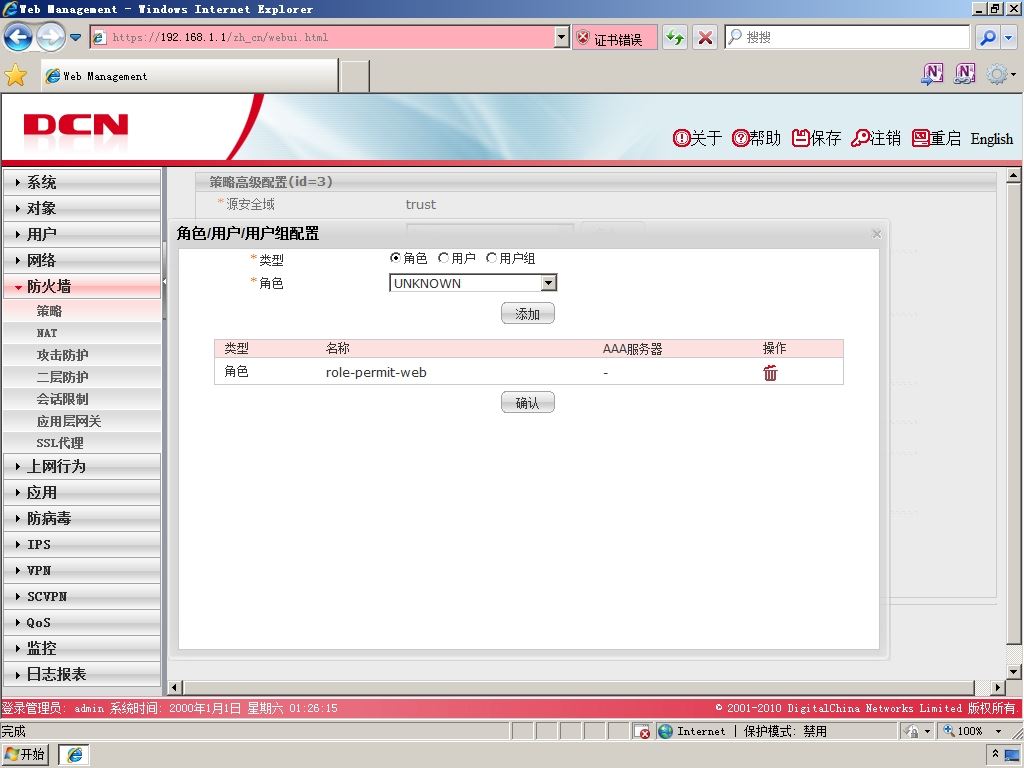The image size is (1024, 768).
Task: Open the SSL代理 submenu item
Action: [82, 443]
